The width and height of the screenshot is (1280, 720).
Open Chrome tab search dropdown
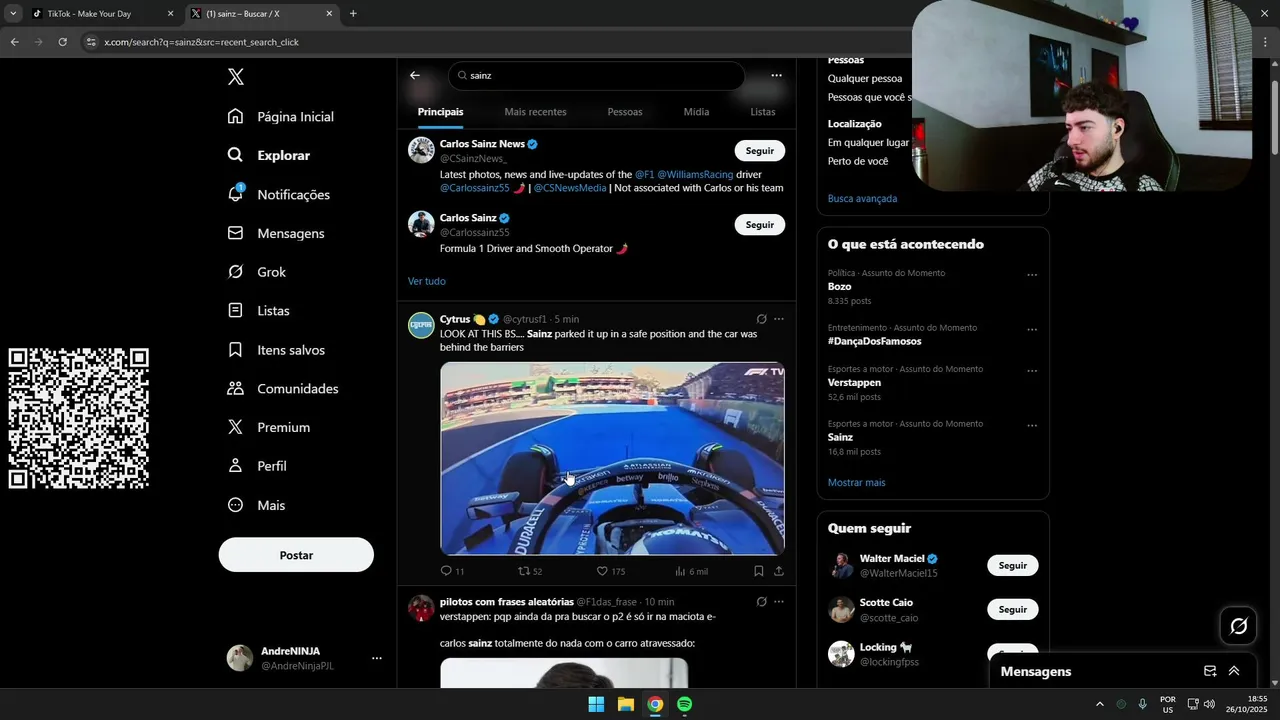[x=13, y=14]
